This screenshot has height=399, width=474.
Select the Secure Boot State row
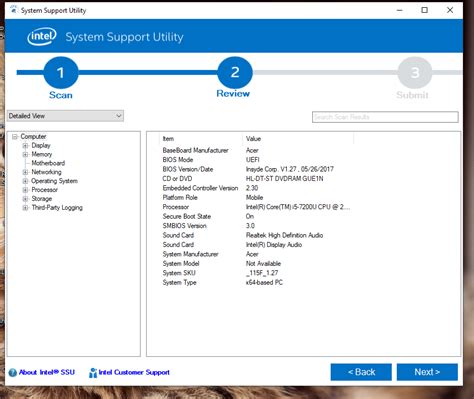[x=257, y=216]
